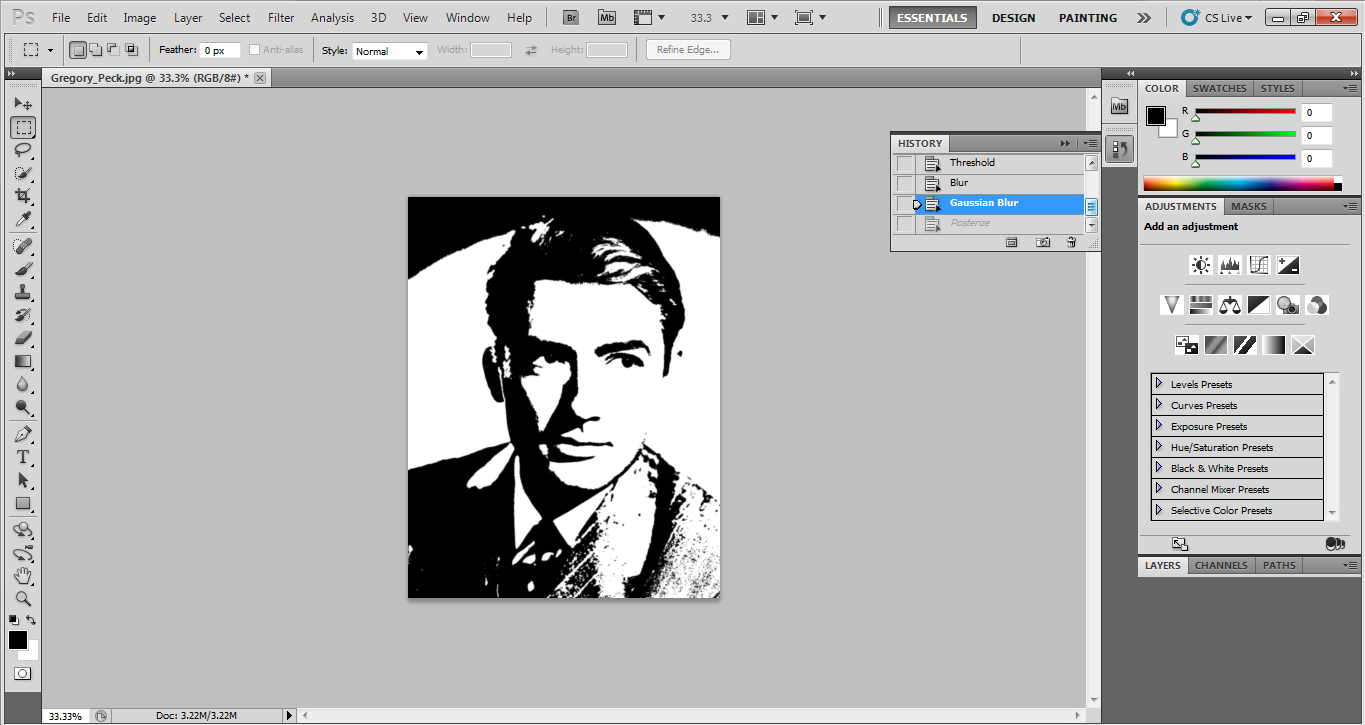This screenshot has height=725, width=1365.
Task: Switch to the Channels tab
Action: click(x=1221, y=565)
